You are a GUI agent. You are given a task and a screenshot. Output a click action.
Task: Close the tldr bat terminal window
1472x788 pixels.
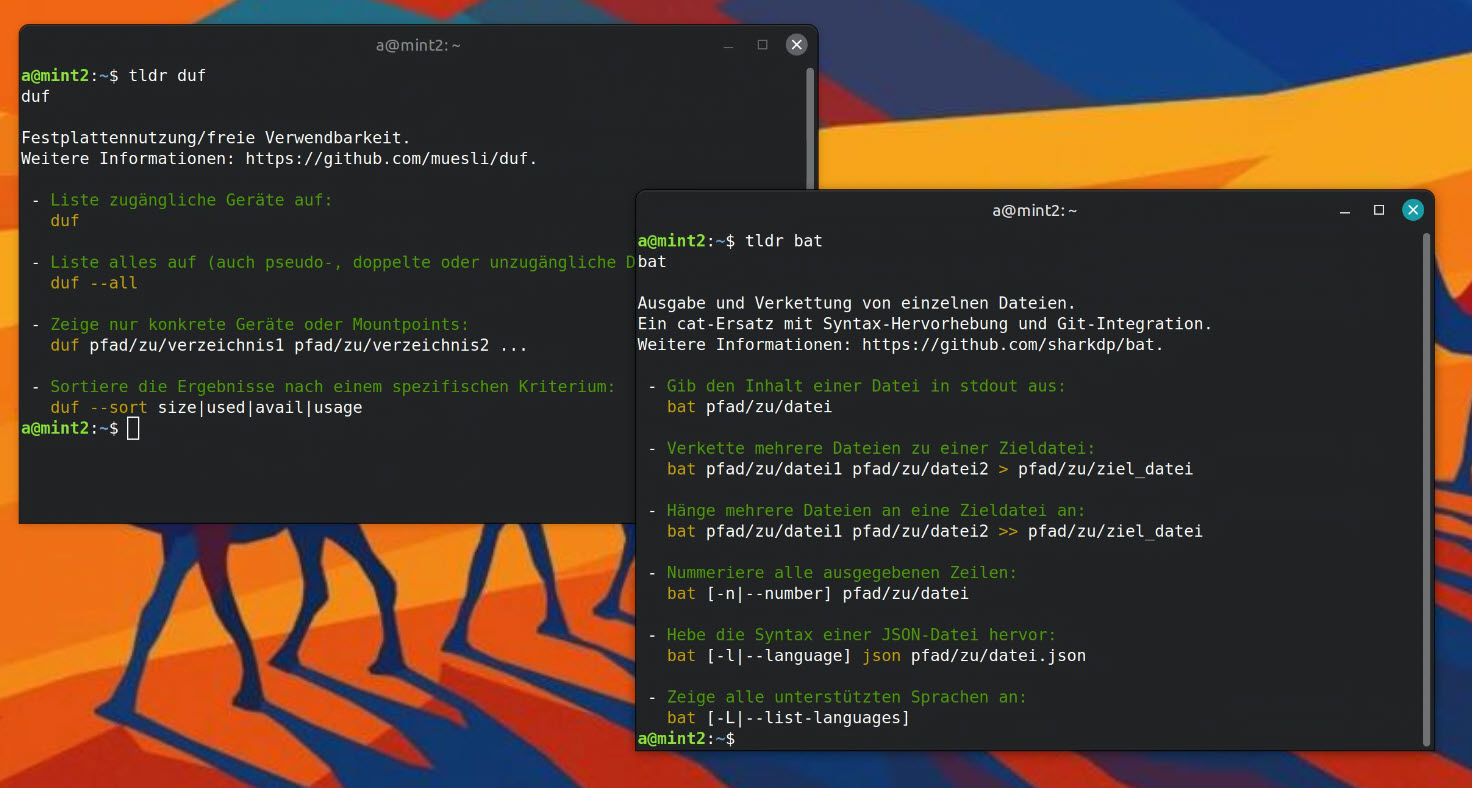[x=1412, y=210]
